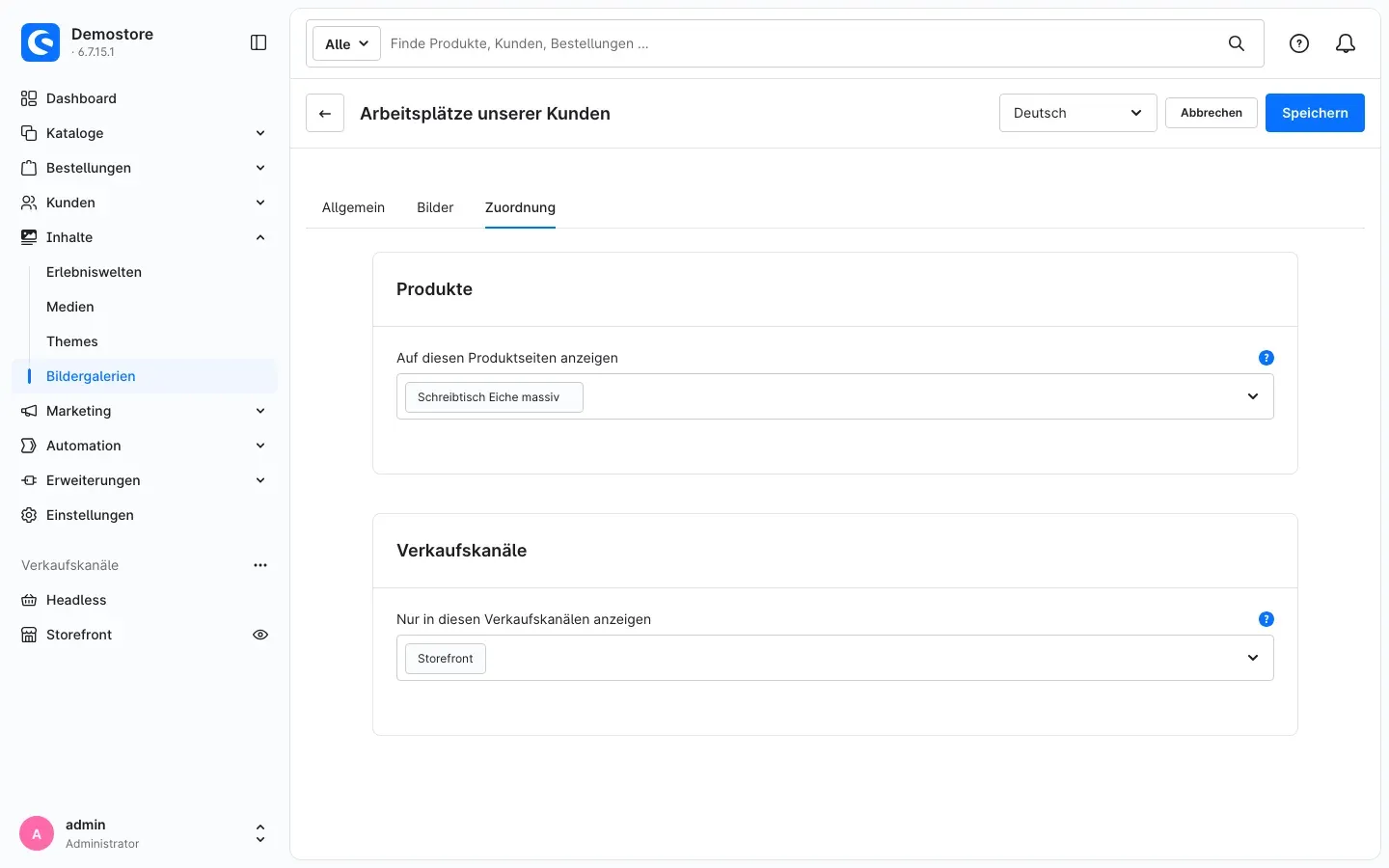
Task: Click the Abbrechen button
Action: point(1212,113)
